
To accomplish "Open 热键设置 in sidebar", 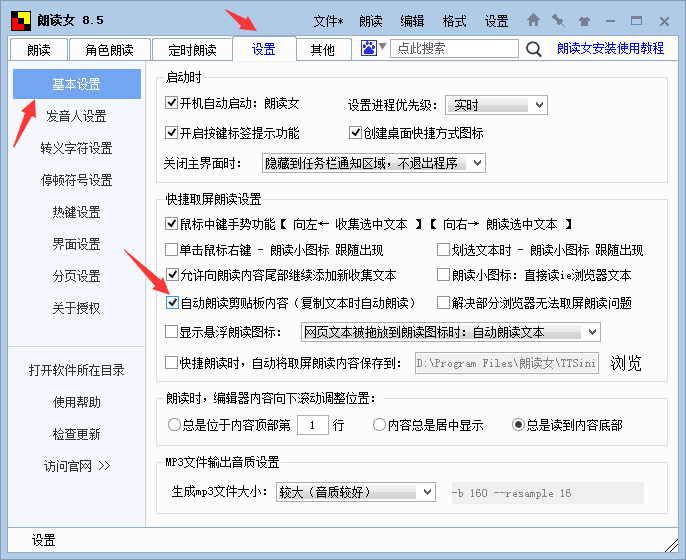I will coord(77,212).
